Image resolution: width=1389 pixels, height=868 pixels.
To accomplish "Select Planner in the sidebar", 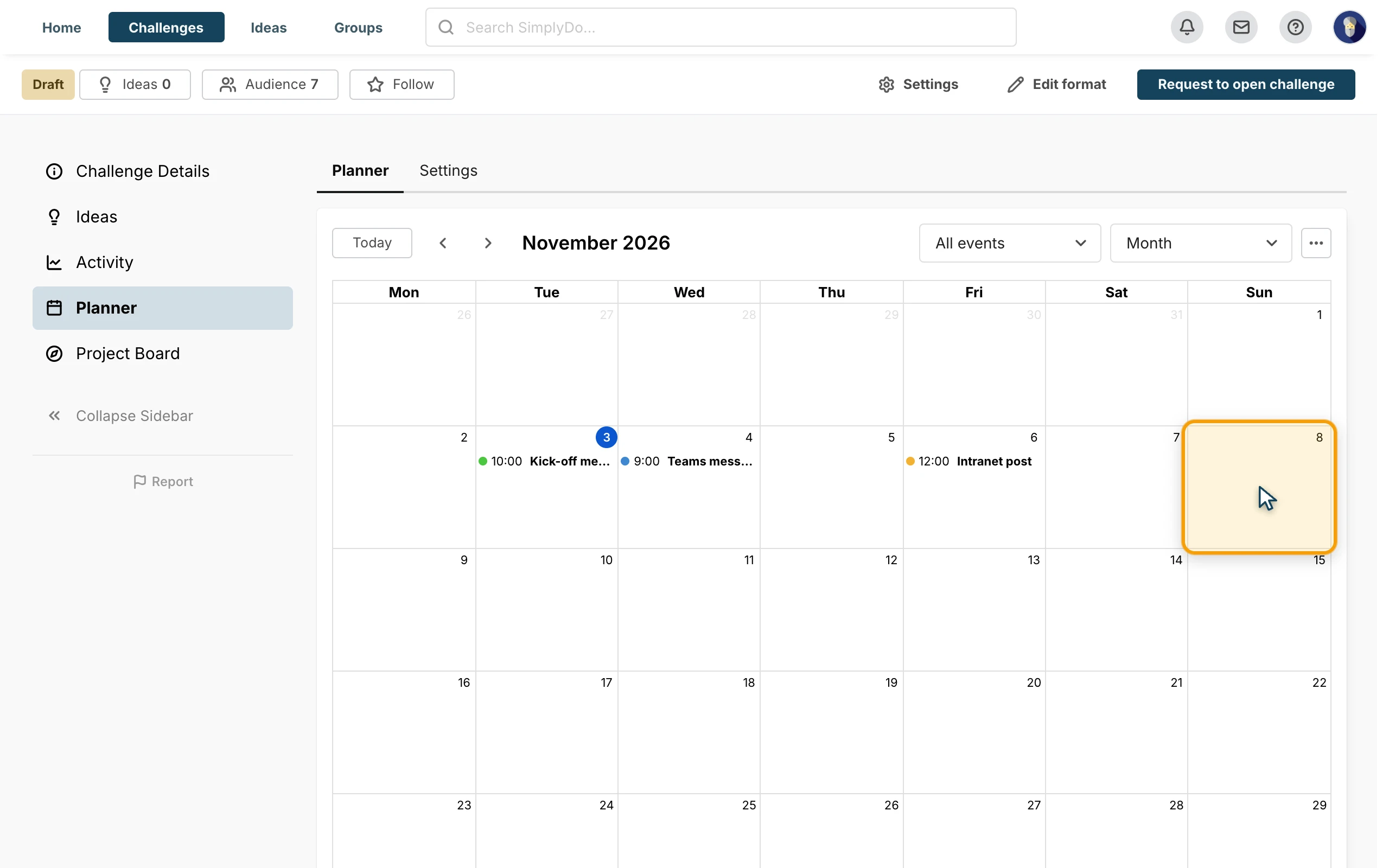I will [x=162, y=308].
